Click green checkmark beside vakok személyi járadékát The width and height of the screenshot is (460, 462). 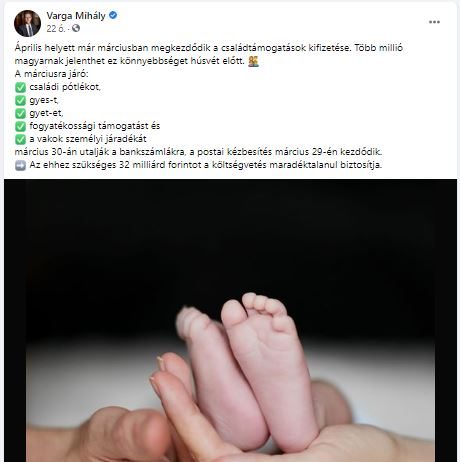[20, 139]
